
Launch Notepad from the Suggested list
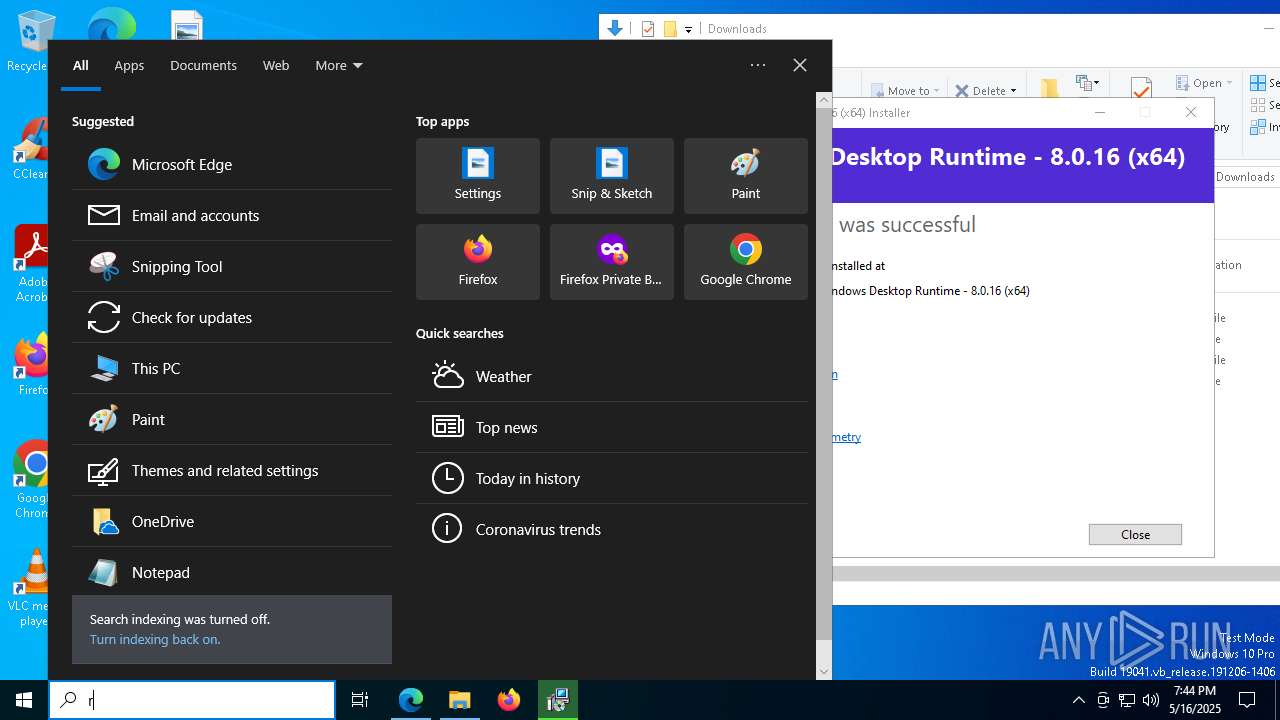[232, 572]
